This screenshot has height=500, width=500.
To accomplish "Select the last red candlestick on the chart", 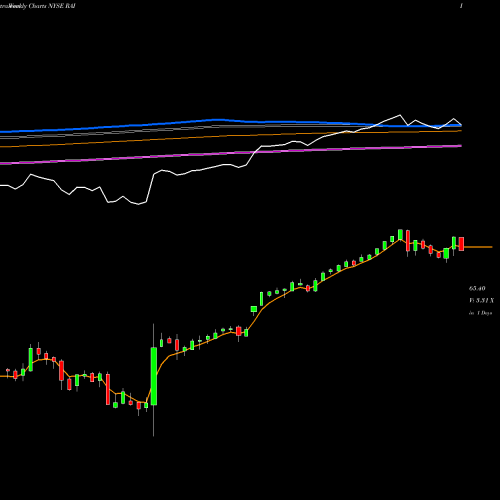I will click(461, 244).
